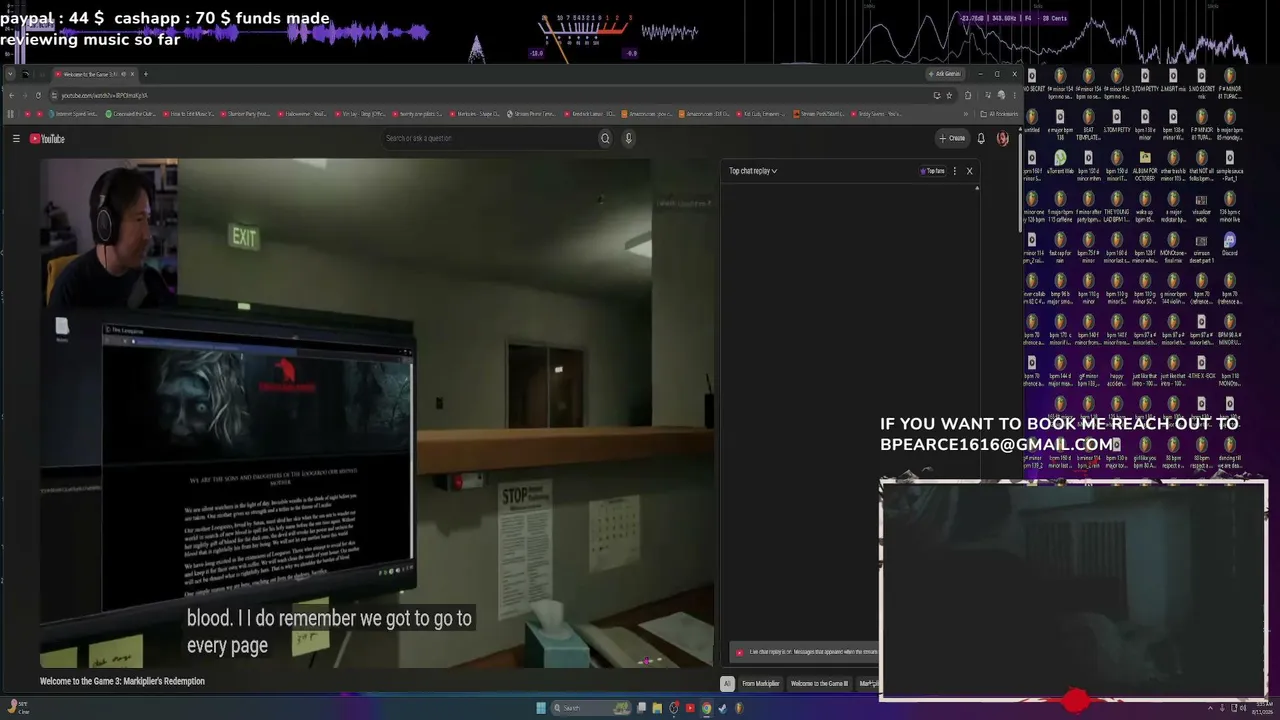The image size is (1280, 720).
Task: Bookmark this page with the star icon
Action: (949, 96)
